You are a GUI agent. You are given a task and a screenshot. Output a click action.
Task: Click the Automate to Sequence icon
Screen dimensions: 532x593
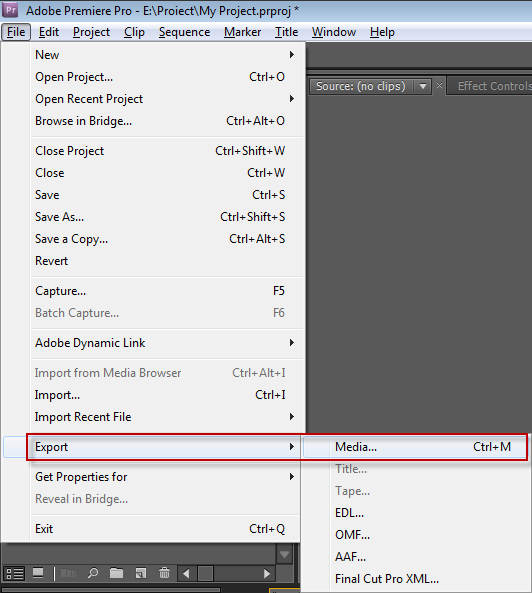(68, 574)
